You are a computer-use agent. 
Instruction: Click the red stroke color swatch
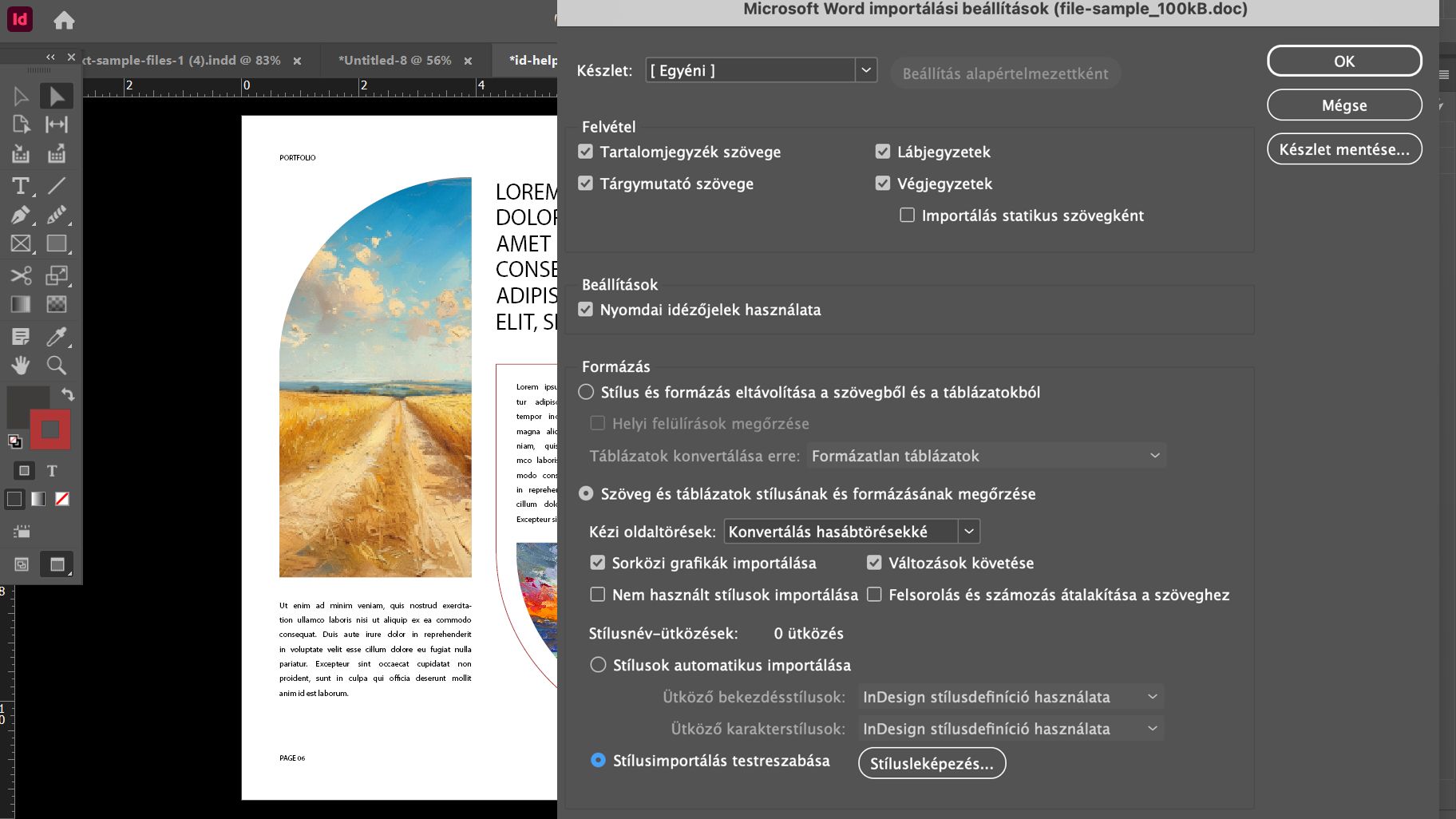(x=50, y=429)
